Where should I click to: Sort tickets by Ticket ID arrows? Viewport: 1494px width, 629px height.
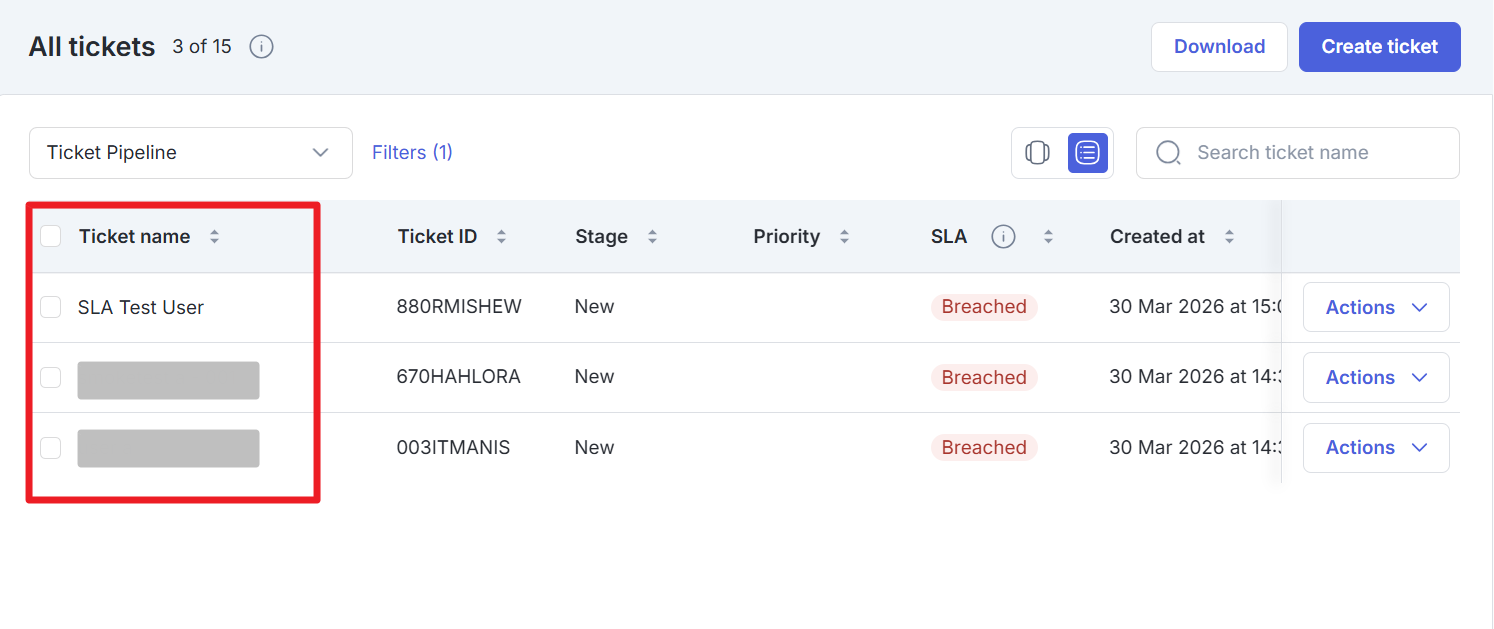501,237
